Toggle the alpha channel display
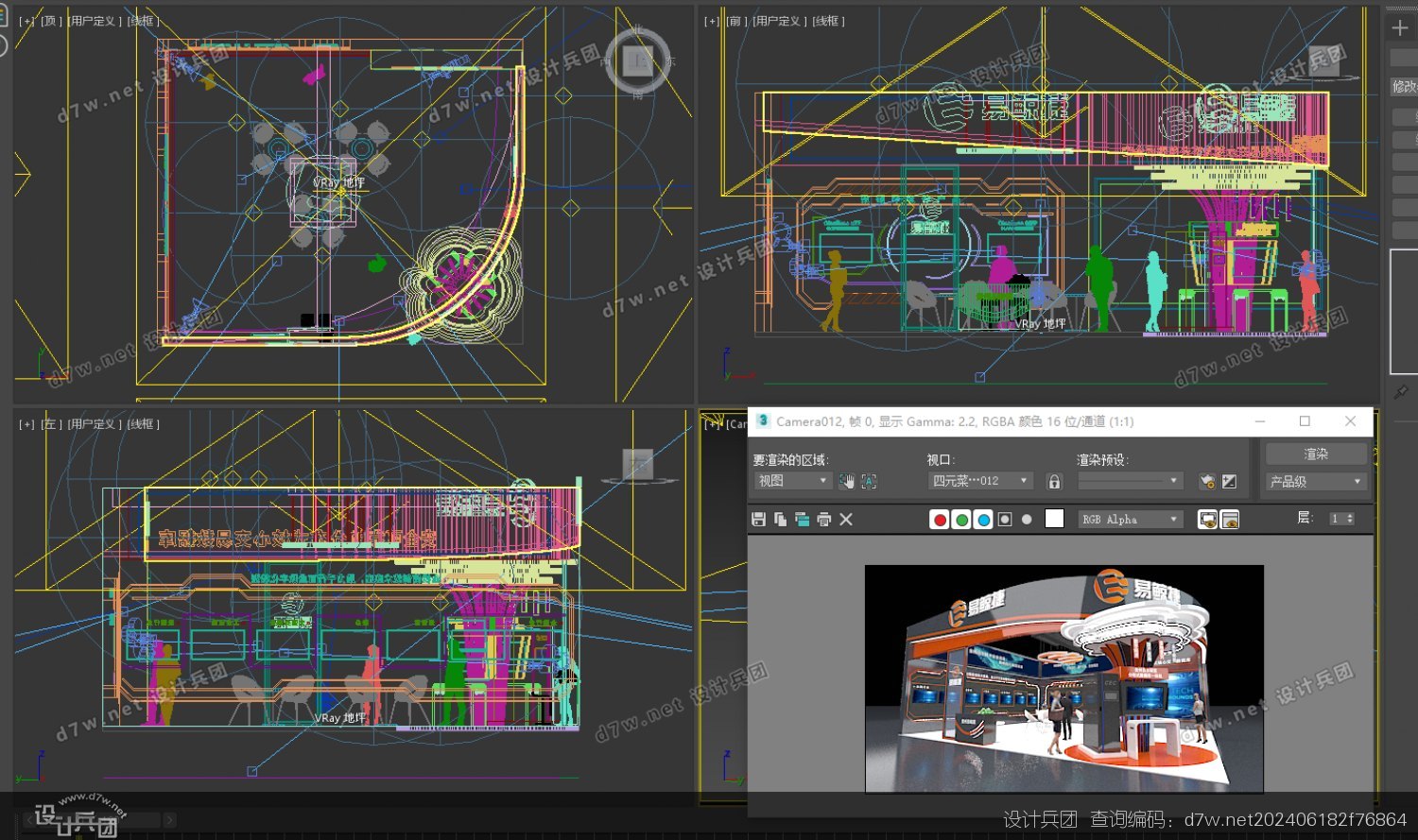Viewport: 1418px width, 840px height. pos(1005,519)
